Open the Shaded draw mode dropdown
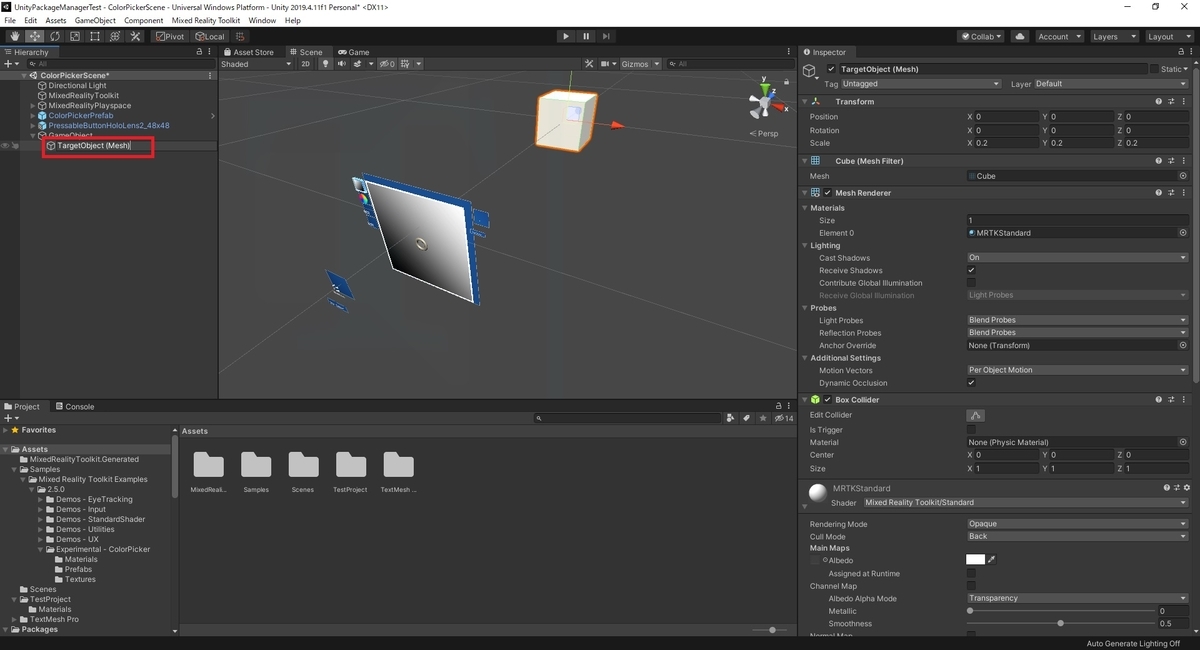The width and height of the screenshot is (1200, 650). (256, 64)
